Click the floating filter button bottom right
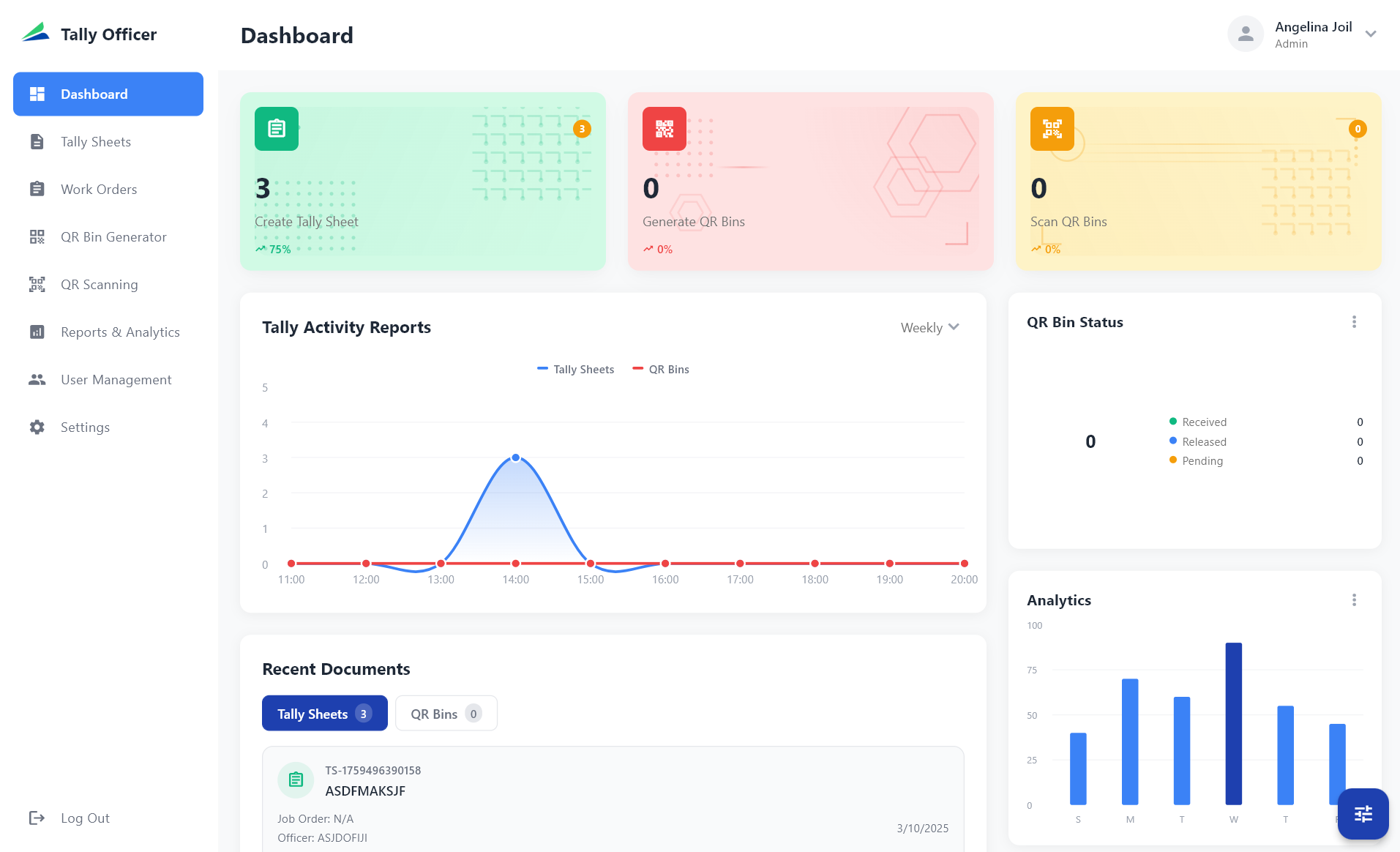 (1363, 813)
